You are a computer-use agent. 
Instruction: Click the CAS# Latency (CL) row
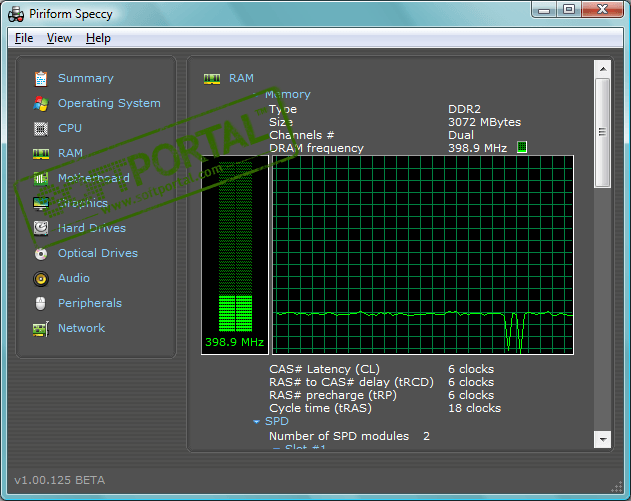click(381, 369)
